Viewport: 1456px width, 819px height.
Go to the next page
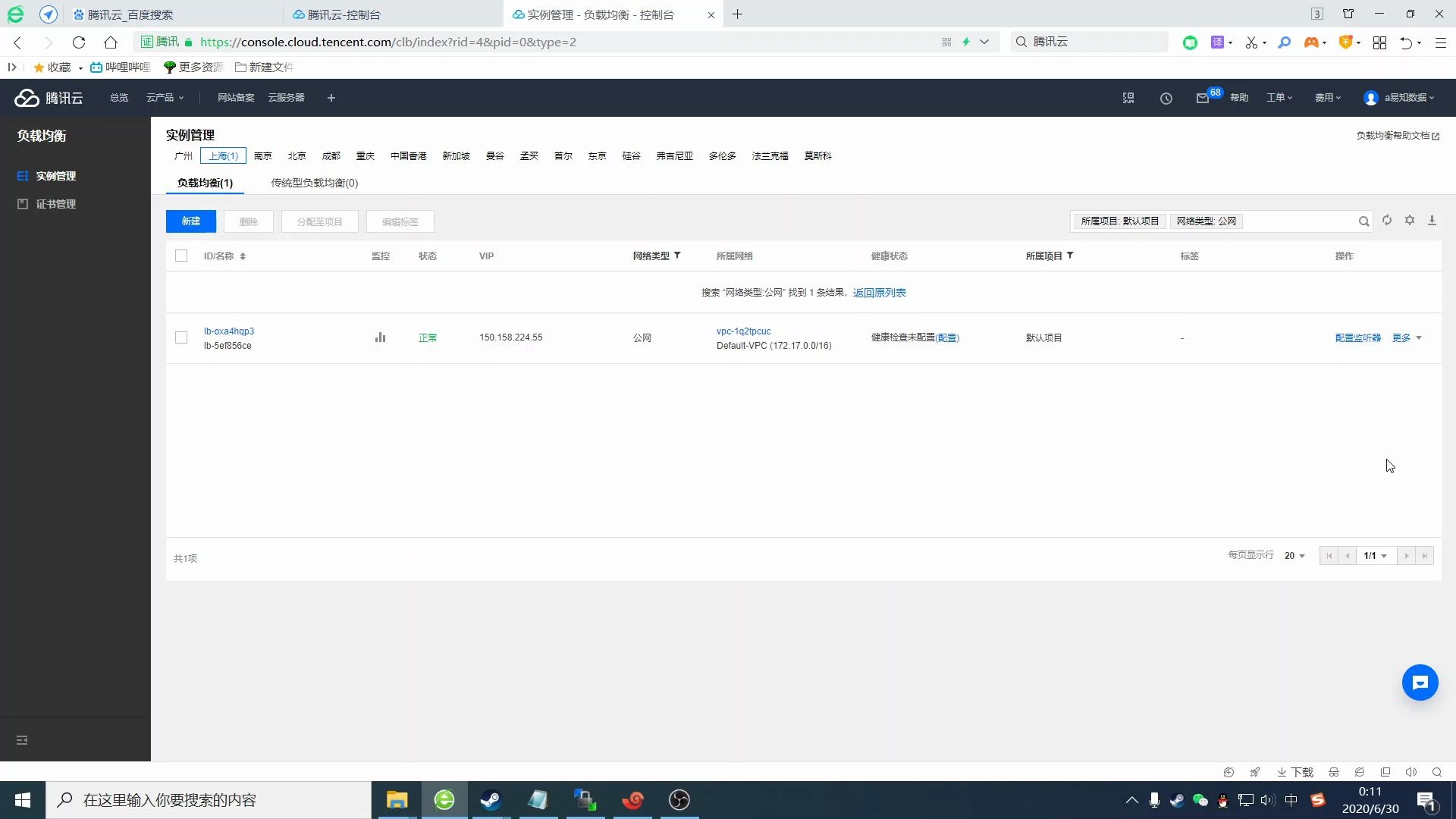[1406, 556]
